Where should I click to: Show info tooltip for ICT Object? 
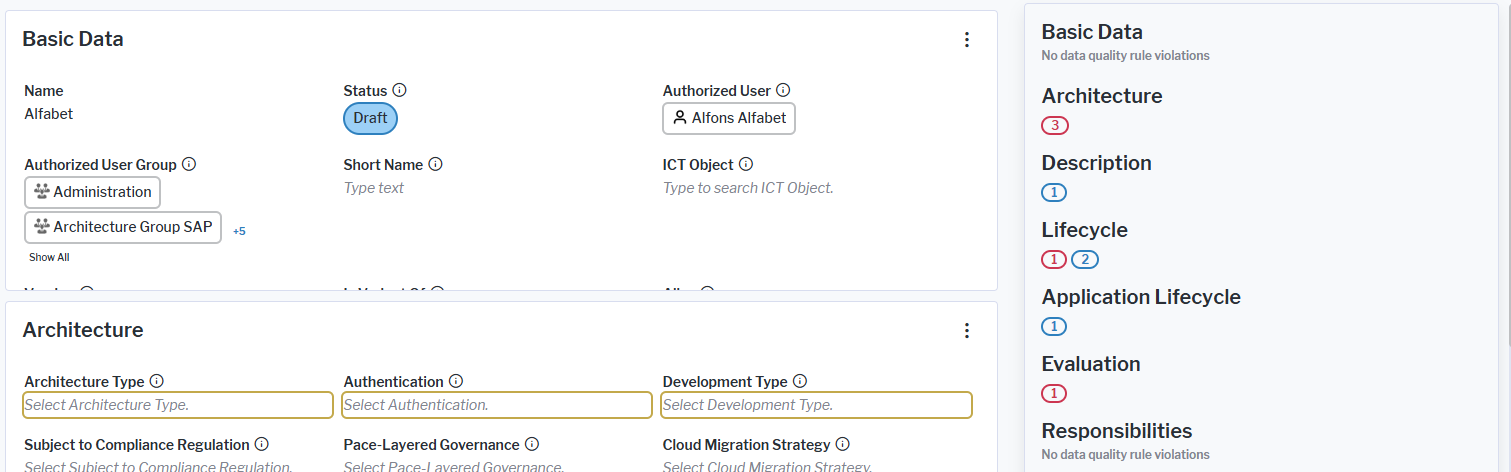coord(746,164)
